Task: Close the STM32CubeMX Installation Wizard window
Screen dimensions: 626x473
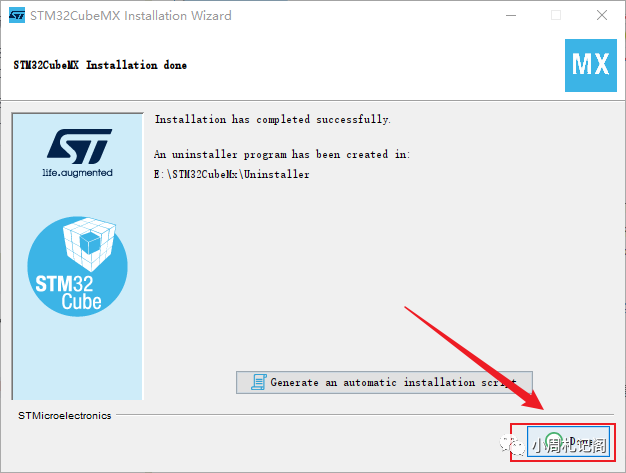Action: [x=602, y=16]
